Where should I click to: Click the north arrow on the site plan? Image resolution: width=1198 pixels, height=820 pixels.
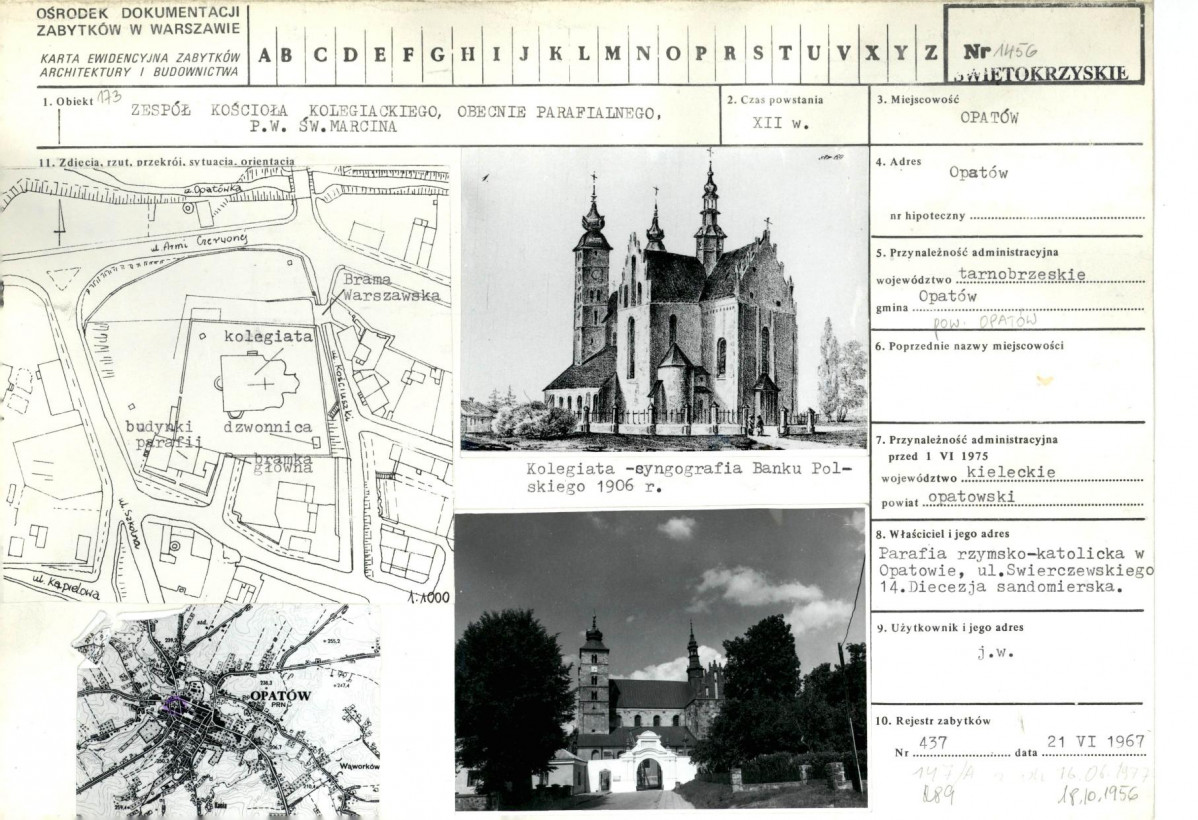tap(60, 221)
